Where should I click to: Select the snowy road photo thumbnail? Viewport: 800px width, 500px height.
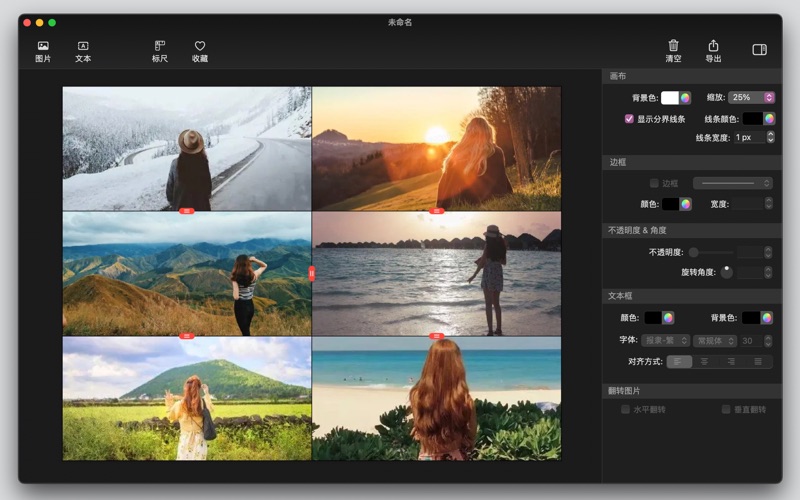pyautogui.click(x=187, y=148)
